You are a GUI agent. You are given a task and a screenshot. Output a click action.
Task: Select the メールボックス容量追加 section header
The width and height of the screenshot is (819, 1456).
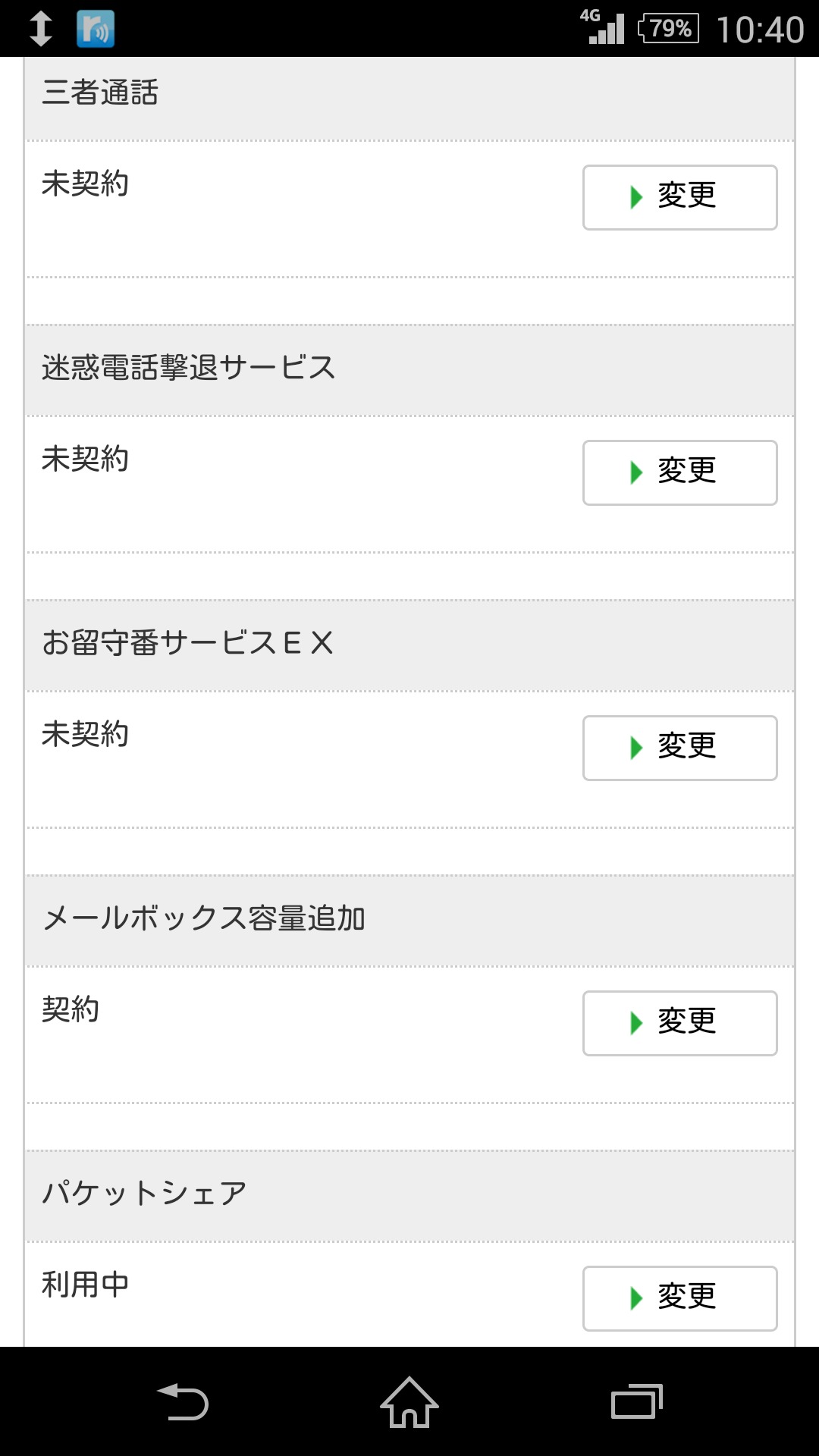tap(204, 918)
